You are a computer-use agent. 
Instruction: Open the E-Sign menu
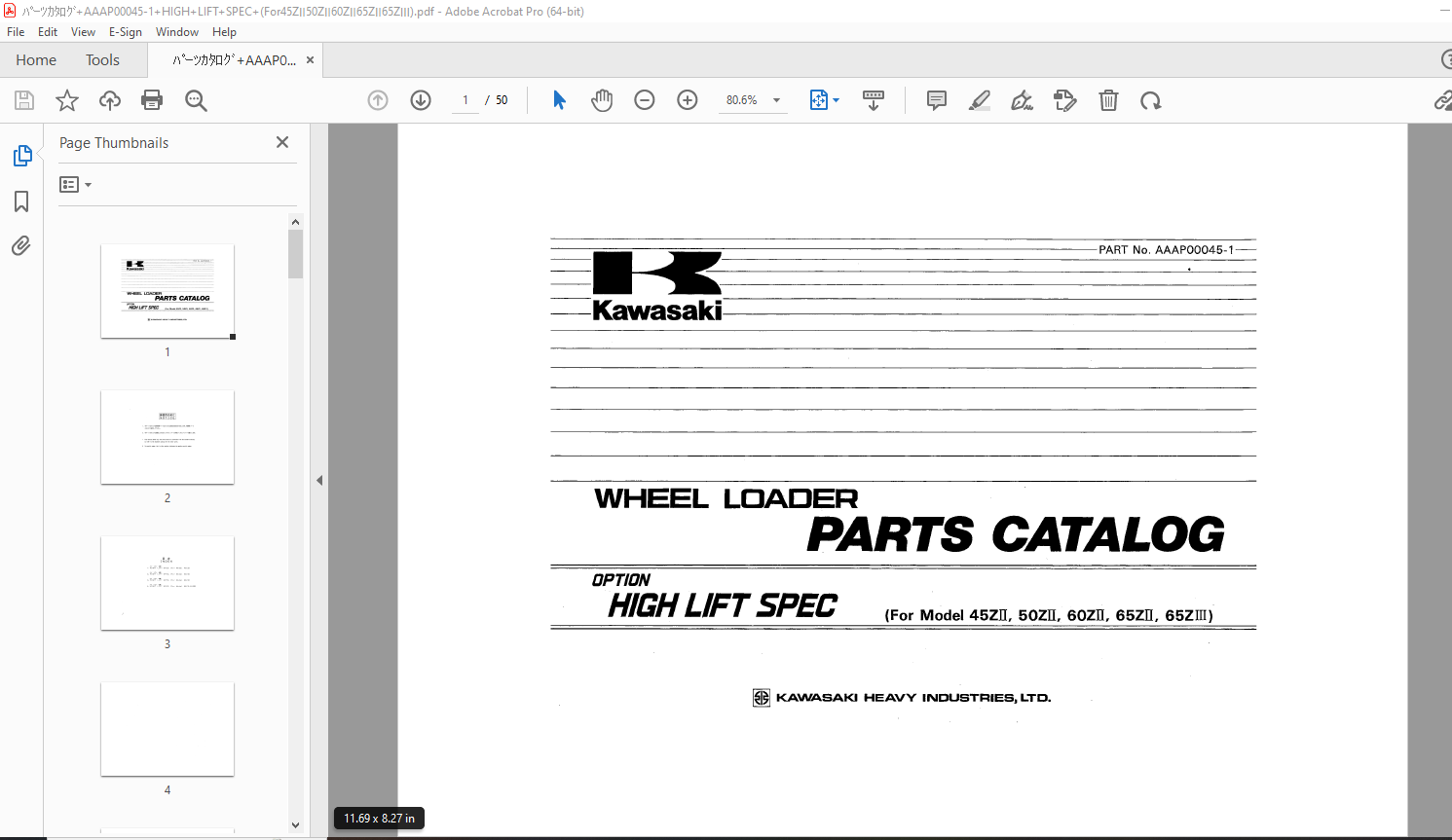point(126,31)
